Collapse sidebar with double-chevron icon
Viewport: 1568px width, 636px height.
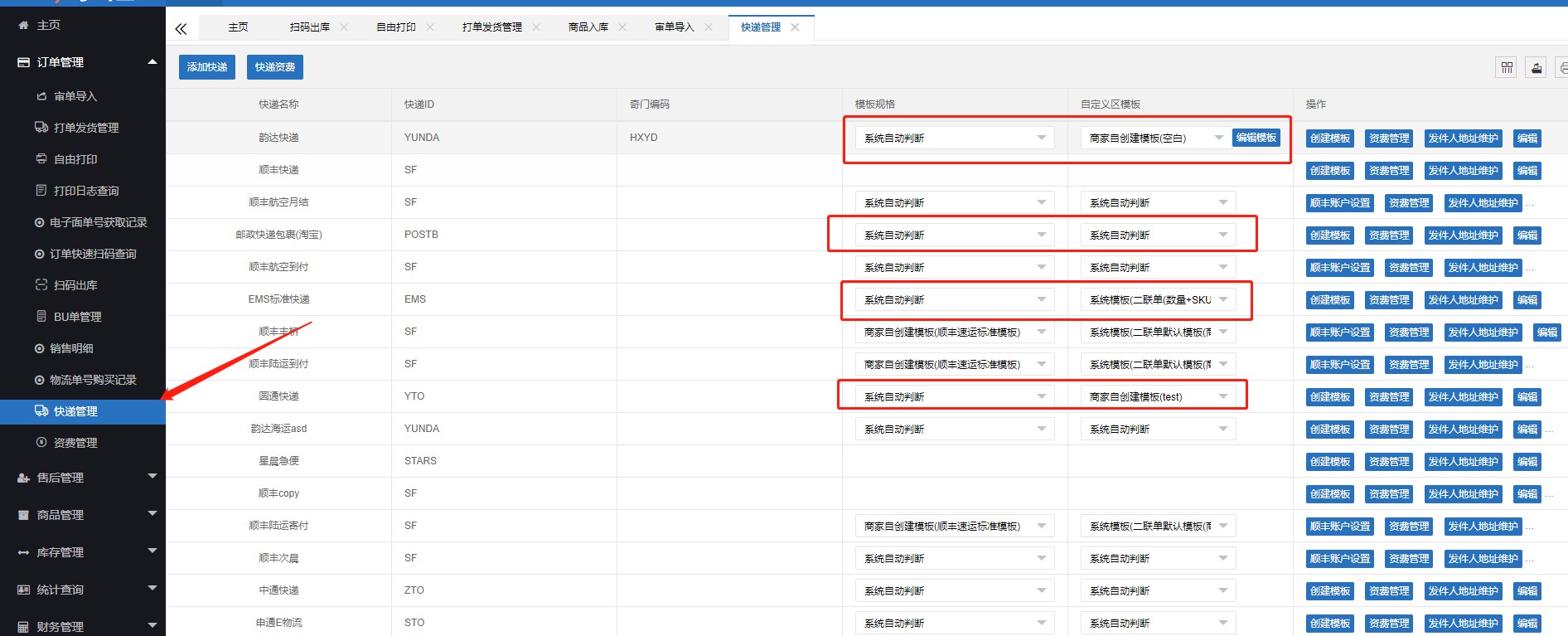tap(181, 29)
